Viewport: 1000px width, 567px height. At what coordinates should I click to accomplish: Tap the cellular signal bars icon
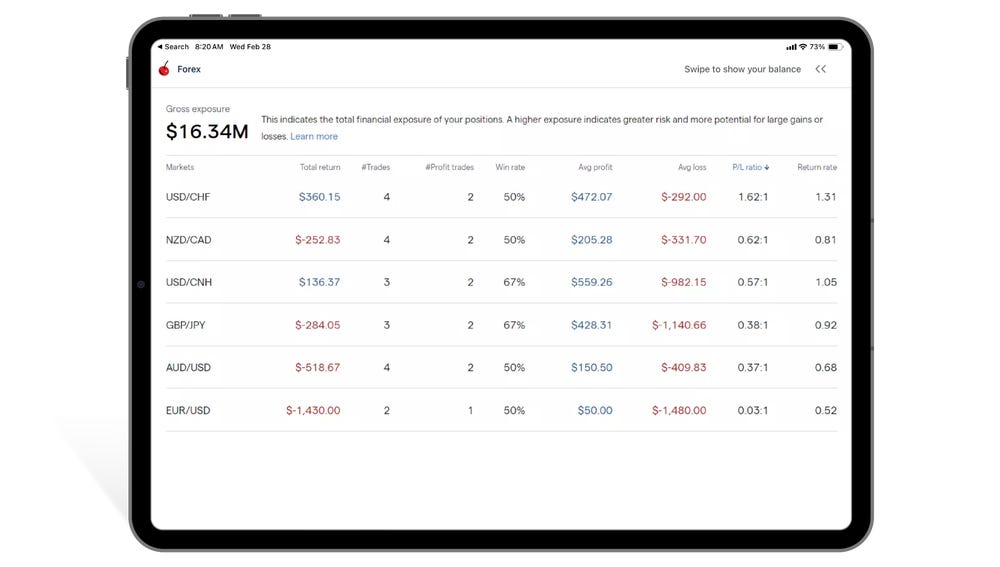point(791,47)
